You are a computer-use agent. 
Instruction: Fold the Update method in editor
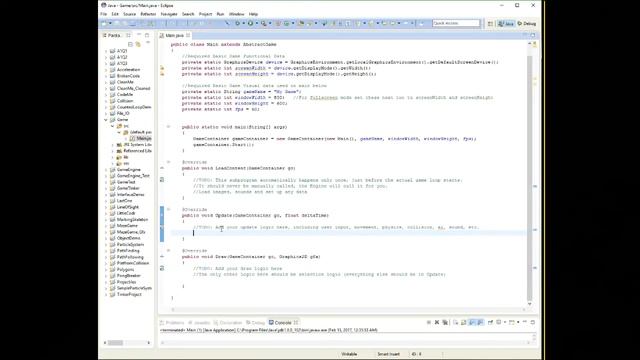pyautogui.click(x=168, y=209)
